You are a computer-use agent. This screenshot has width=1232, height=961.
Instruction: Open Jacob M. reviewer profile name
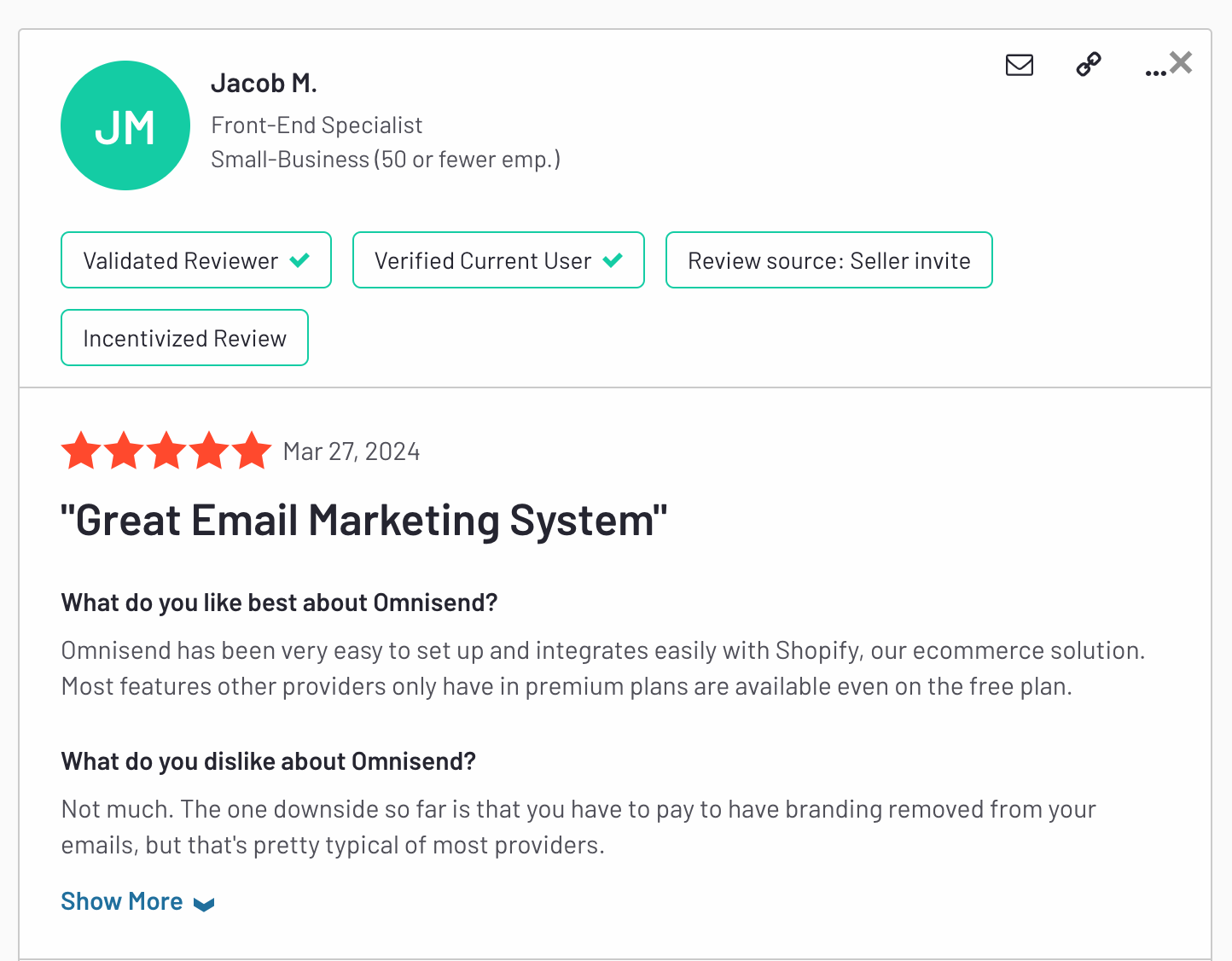264,83
